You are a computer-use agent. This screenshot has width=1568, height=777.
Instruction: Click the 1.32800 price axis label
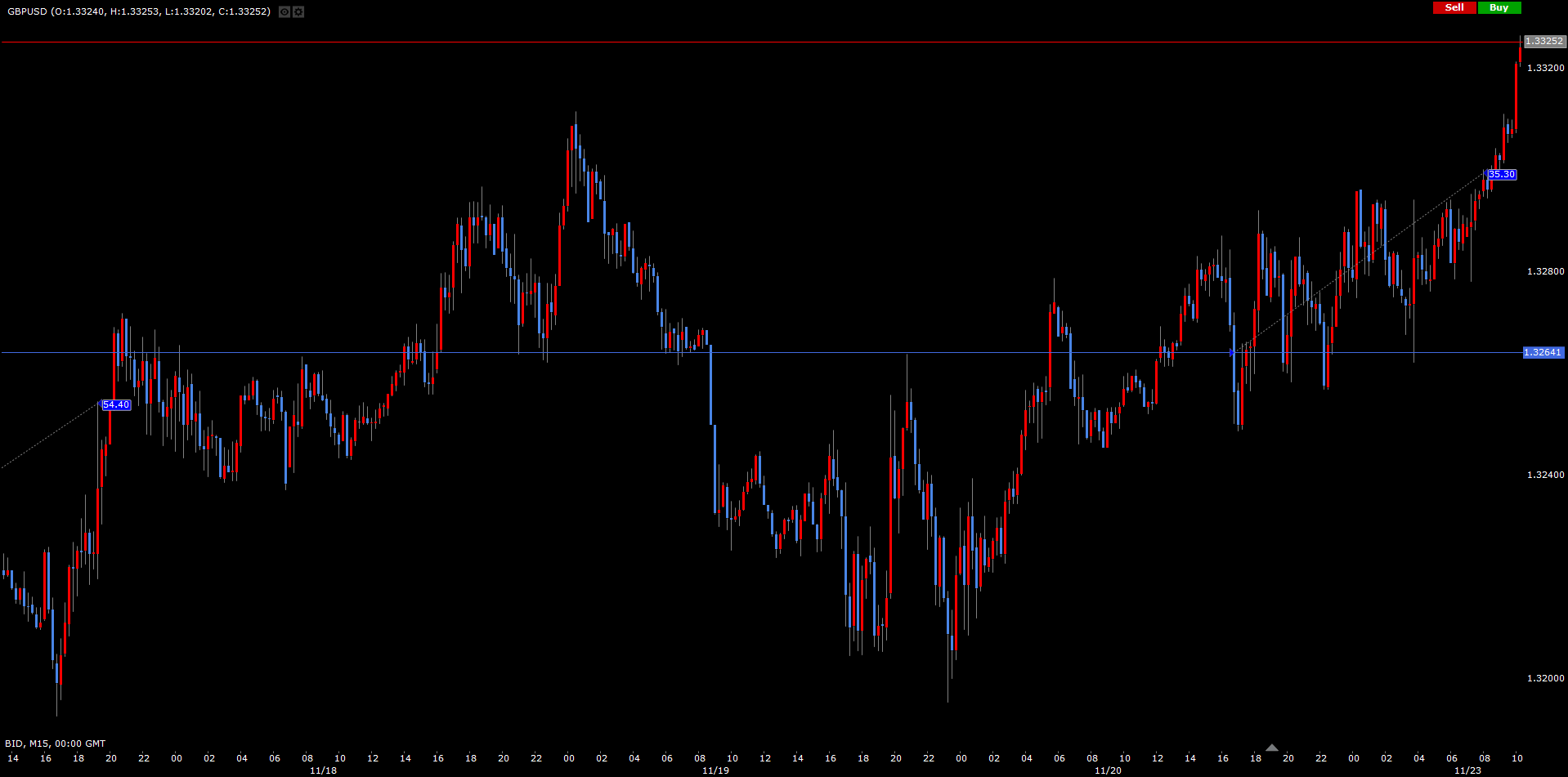(x=1545, y=271)
